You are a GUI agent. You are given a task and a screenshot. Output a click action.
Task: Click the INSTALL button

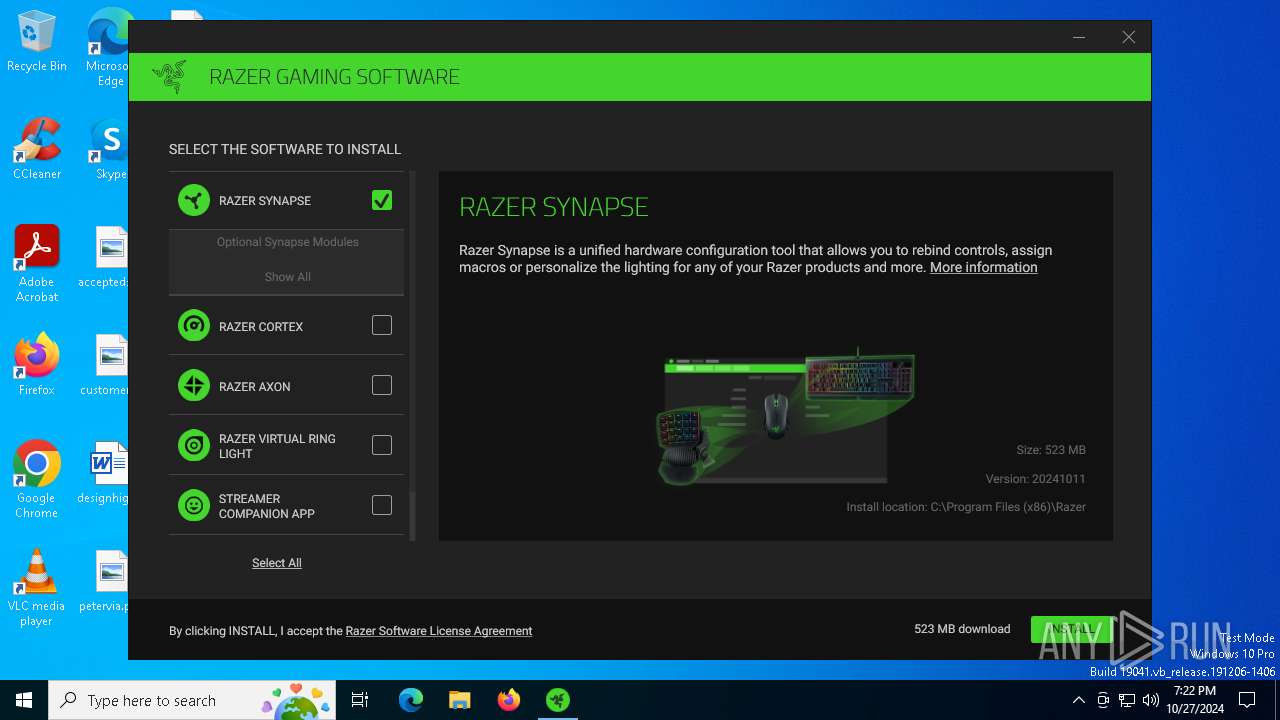tap(1072, 629)
